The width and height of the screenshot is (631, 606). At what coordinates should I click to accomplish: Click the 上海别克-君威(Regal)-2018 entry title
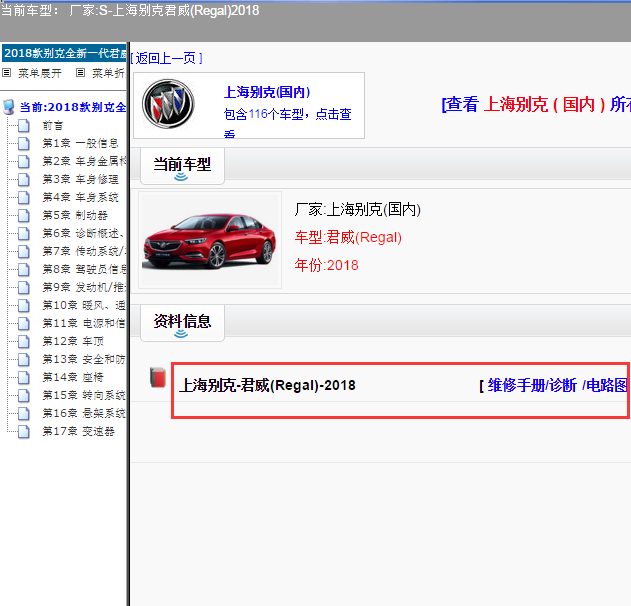[267, 385]
